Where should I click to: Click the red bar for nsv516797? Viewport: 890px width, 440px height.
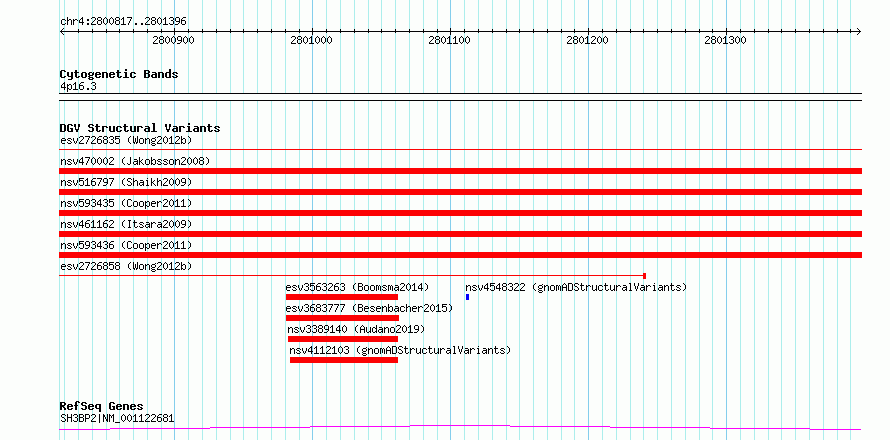coord(460,192)
